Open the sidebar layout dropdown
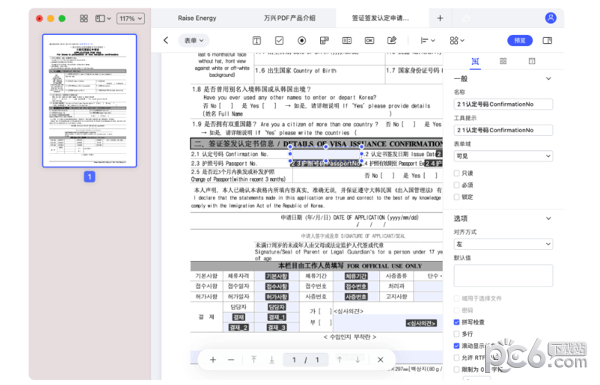 pyautogui.click(x=103, y=18)
